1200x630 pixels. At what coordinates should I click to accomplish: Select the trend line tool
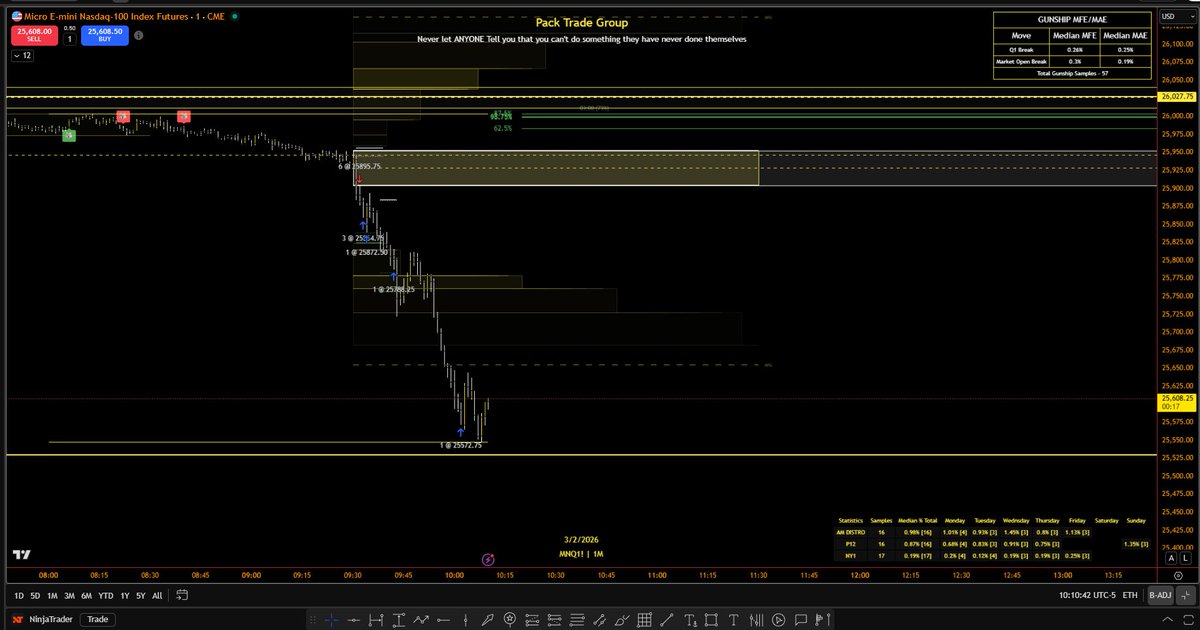(666, 620)
